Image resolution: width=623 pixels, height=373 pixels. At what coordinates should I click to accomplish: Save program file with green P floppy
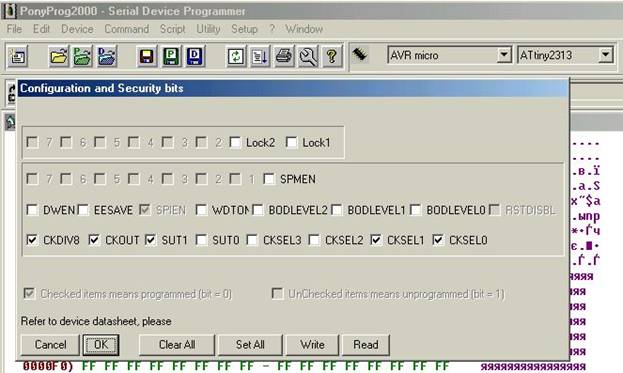171,56
